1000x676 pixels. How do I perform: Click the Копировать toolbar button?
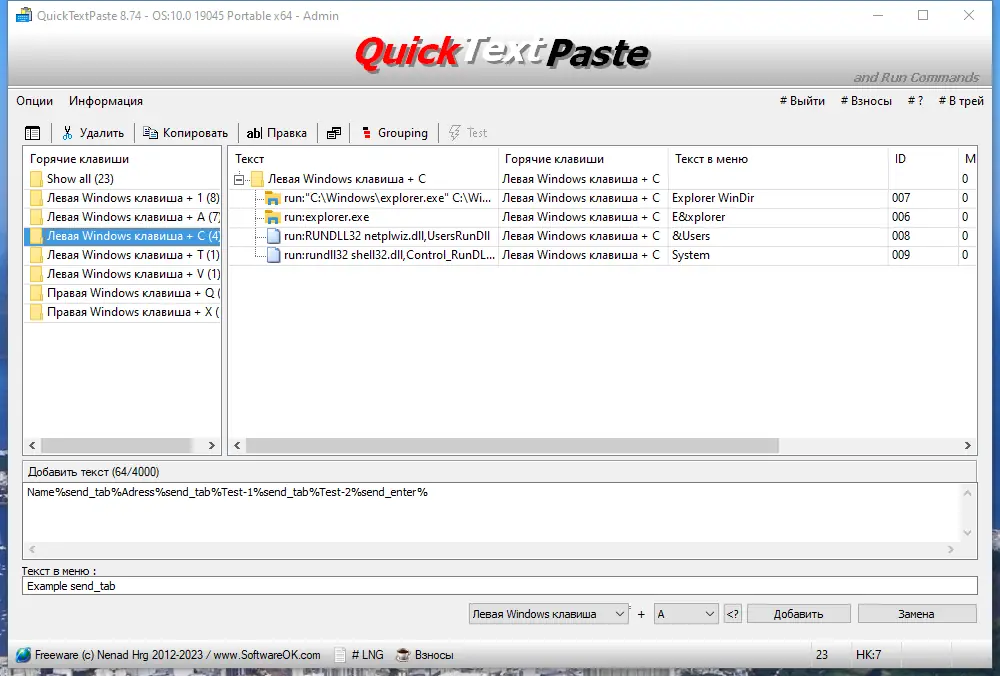point(186,133)
